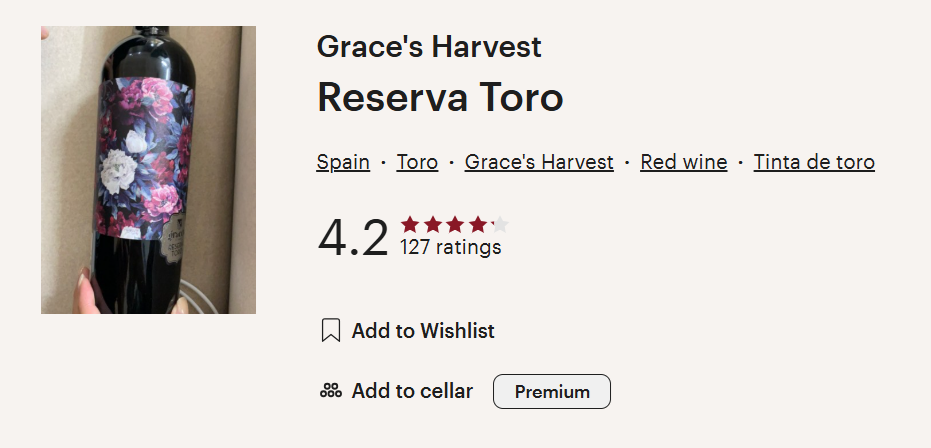Click the 4.2 average rating score
The image size is (931, 448).
(x=352, y=238)
